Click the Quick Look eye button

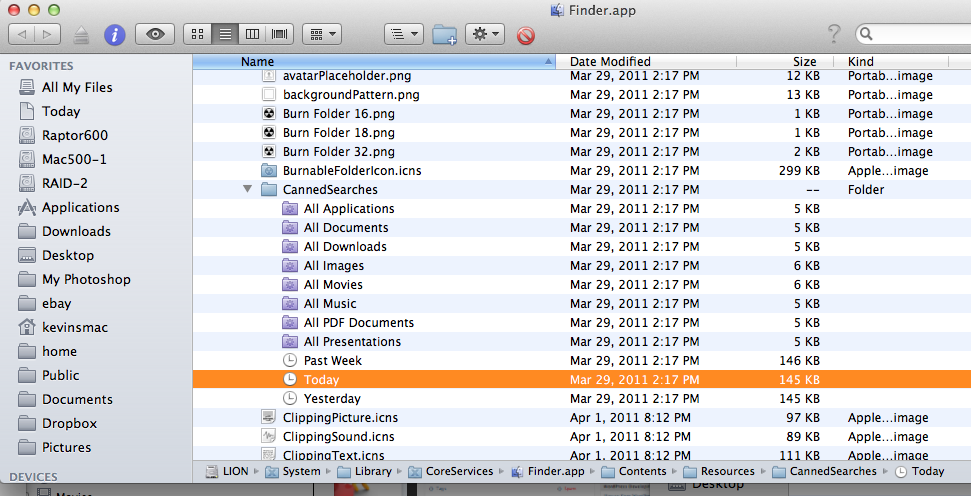(x=155, y=34)
